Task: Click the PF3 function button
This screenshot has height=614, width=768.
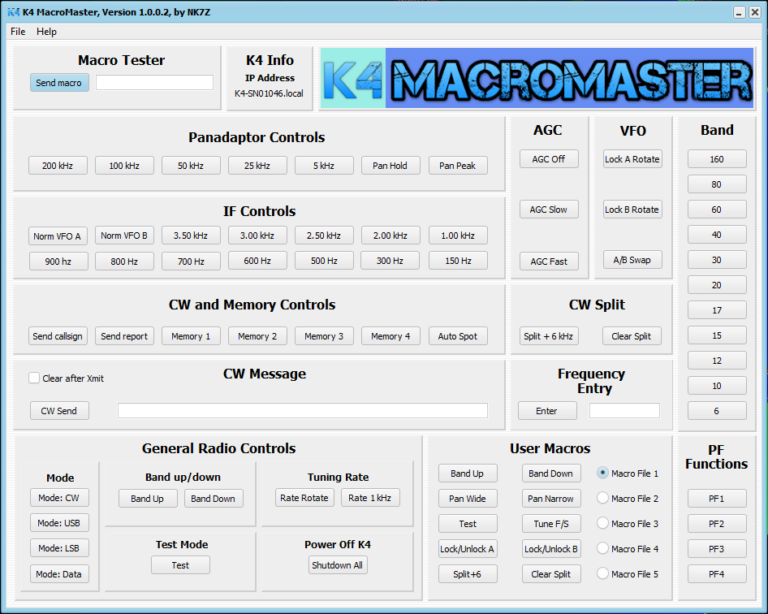Action: point(717,549)
